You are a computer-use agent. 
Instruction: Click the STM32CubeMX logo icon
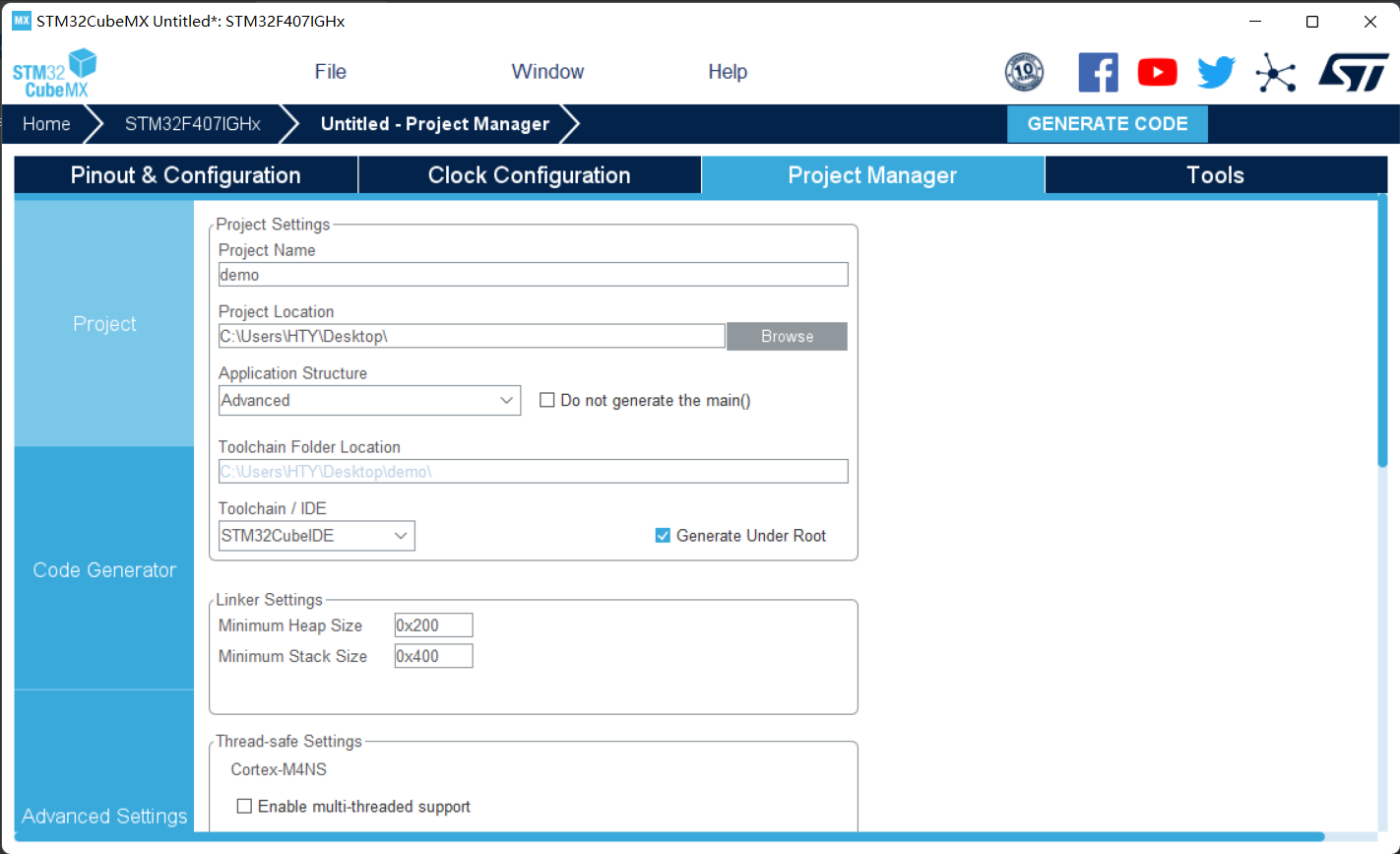point(55,72)
